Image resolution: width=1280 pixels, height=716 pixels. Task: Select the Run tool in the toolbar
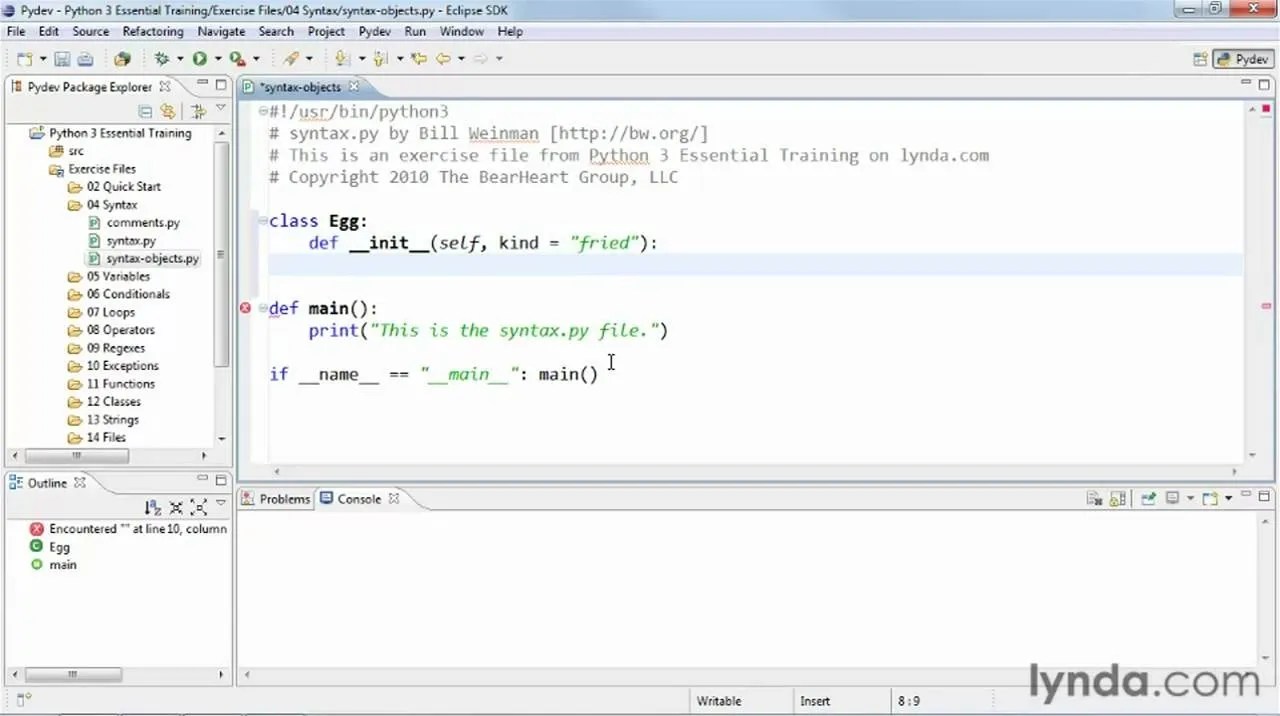(x=199, y=58)
